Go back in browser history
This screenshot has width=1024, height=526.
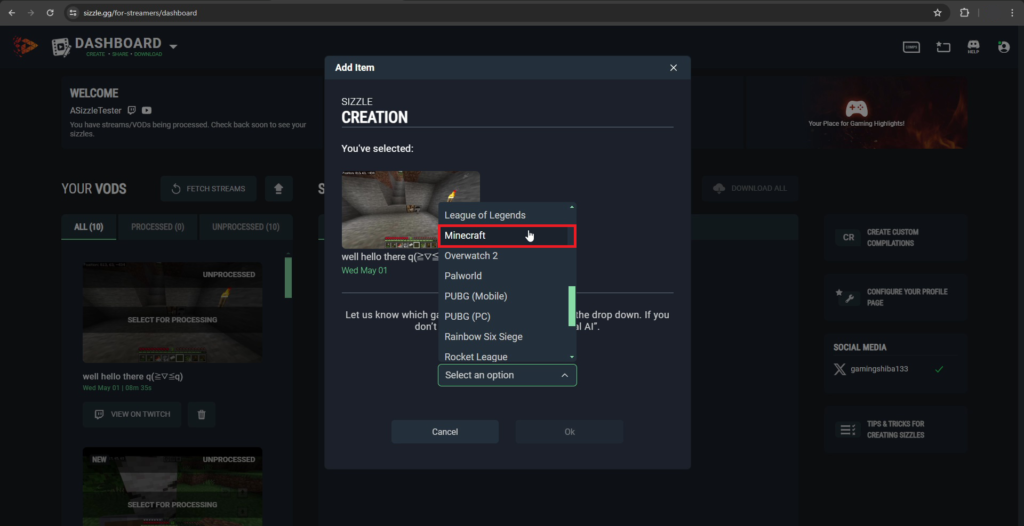tap(11, 12)
